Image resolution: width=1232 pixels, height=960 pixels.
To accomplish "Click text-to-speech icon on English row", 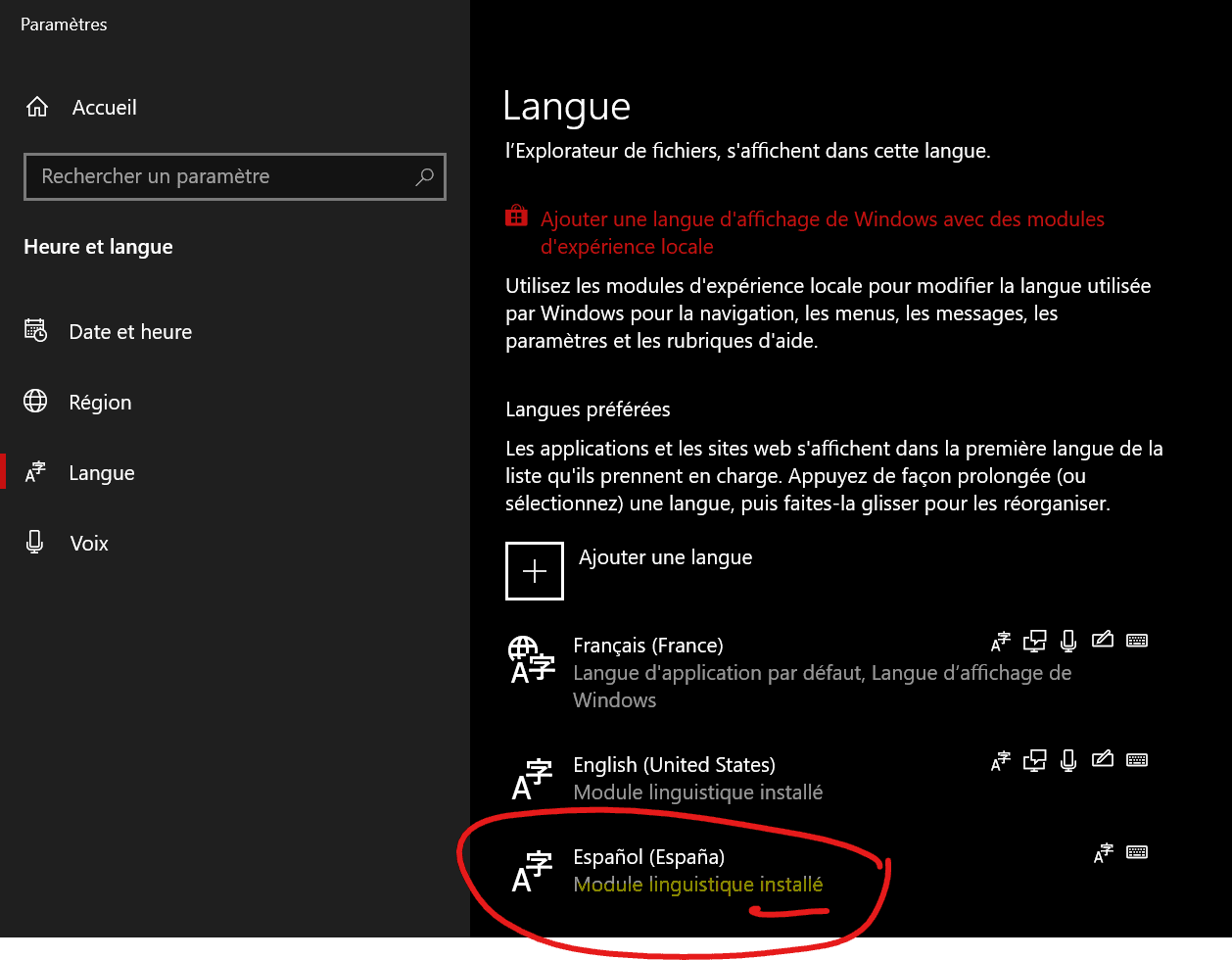I will coord(1035,761).
